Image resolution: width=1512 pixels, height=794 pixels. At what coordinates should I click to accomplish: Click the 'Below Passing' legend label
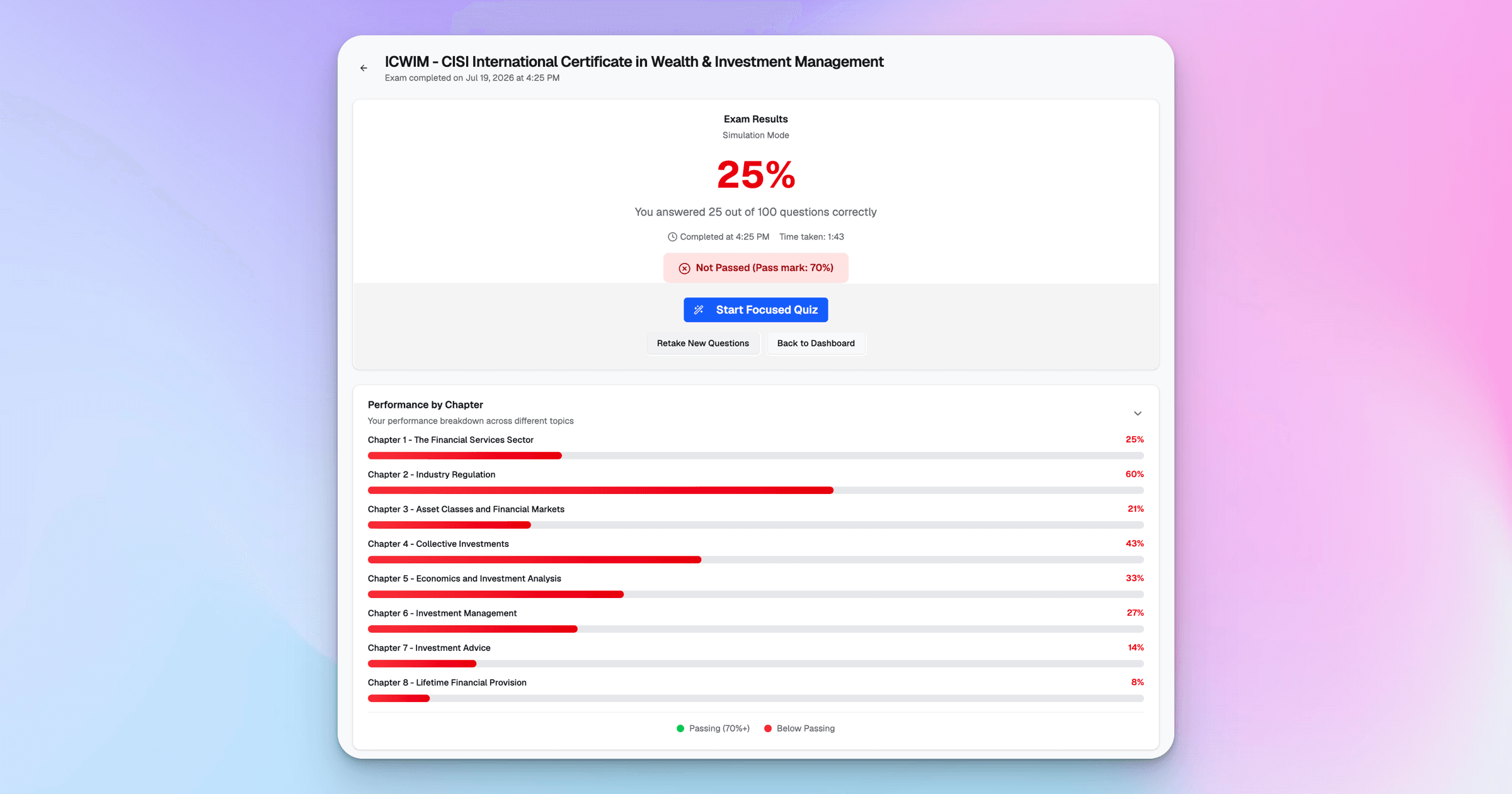[x=806, y=728]
